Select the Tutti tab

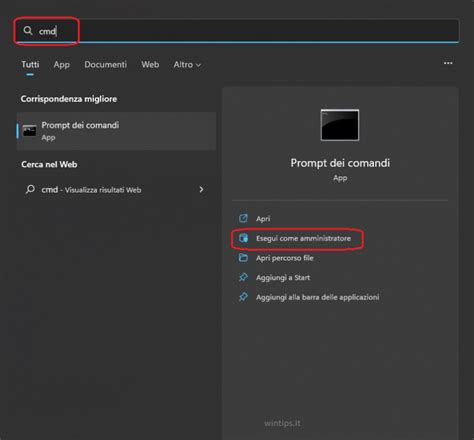pyautogui.click(x=30, y=64)
